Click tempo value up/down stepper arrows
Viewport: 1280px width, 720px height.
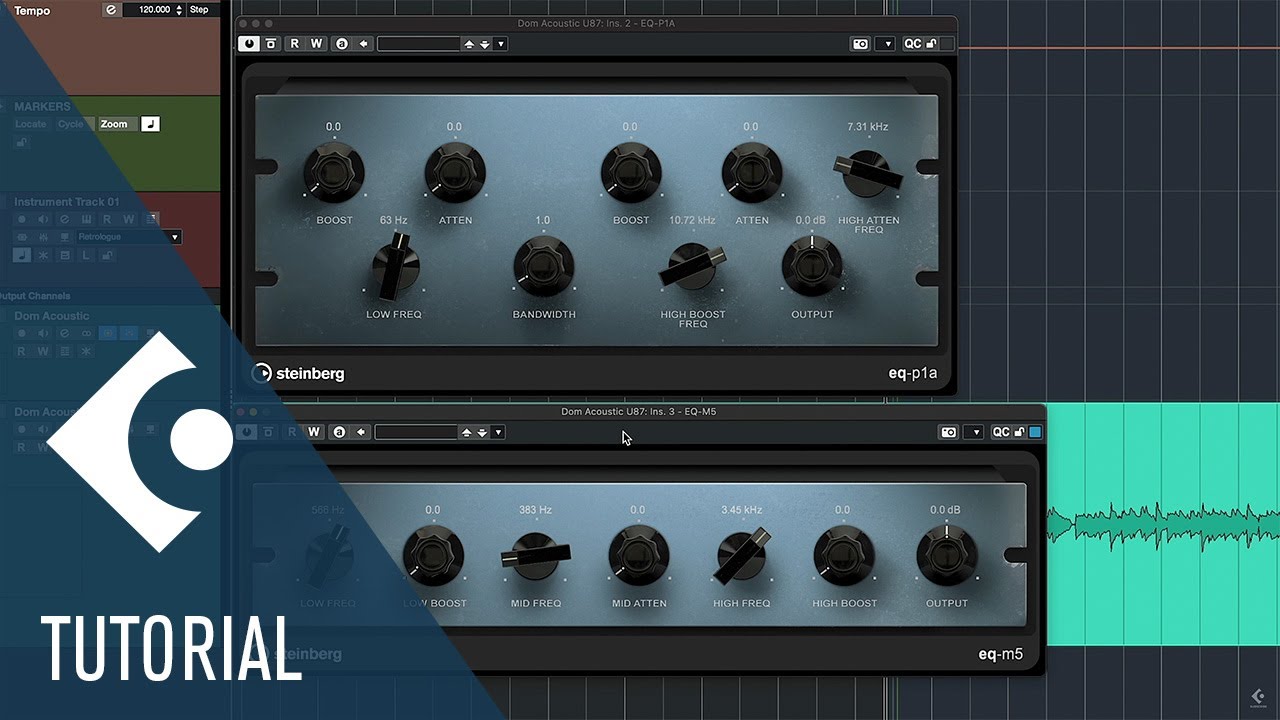[178, 9]
